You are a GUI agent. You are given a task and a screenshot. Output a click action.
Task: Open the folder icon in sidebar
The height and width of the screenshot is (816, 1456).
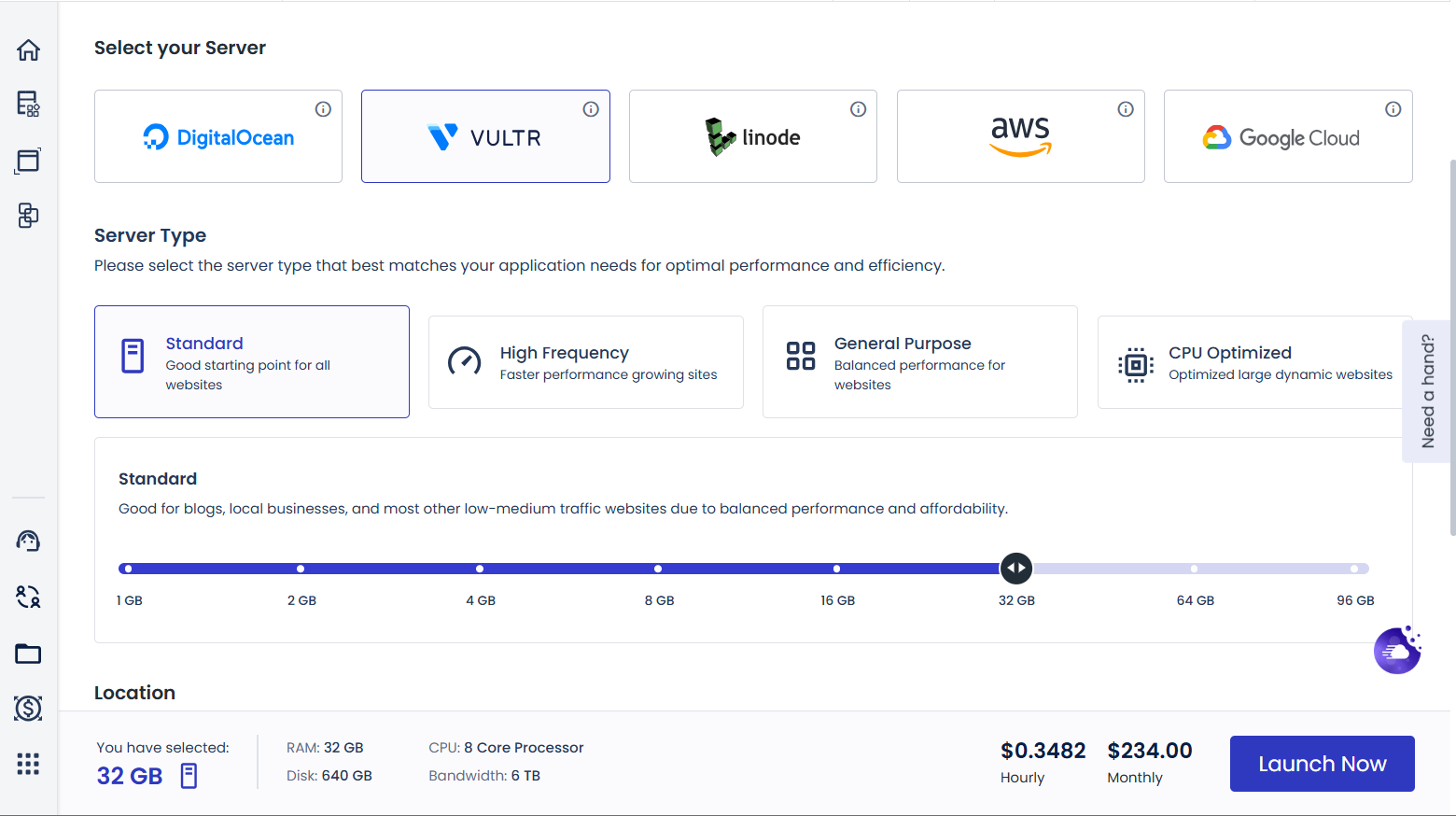pyautogui.click(x=28, y=654)
